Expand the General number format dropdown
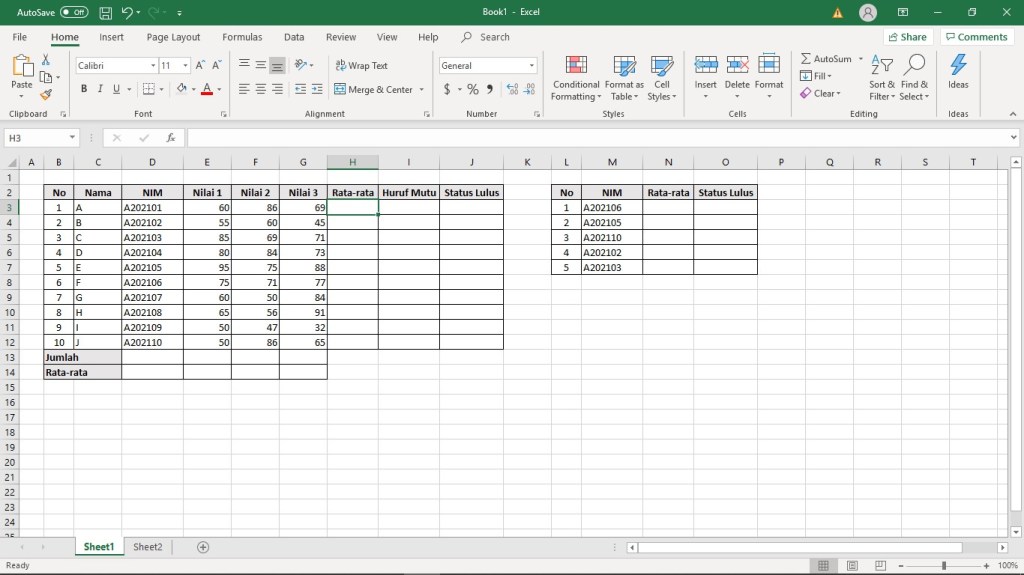This screenshot has height=575, width=1024. click(x=531, y=66)
